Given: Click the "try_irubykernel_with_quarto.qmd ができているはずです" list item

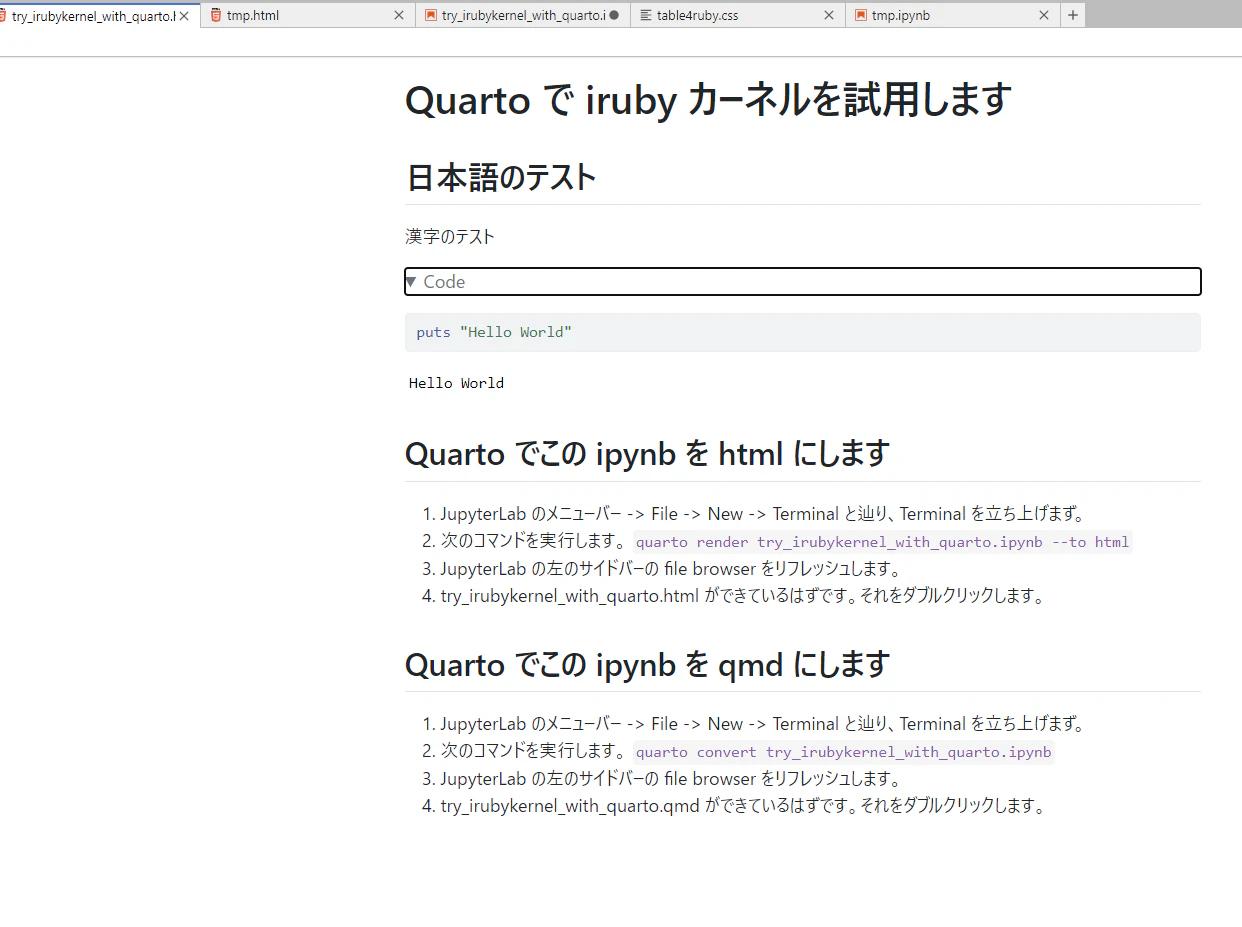Looking at the screenshot, I should point(742,806).
